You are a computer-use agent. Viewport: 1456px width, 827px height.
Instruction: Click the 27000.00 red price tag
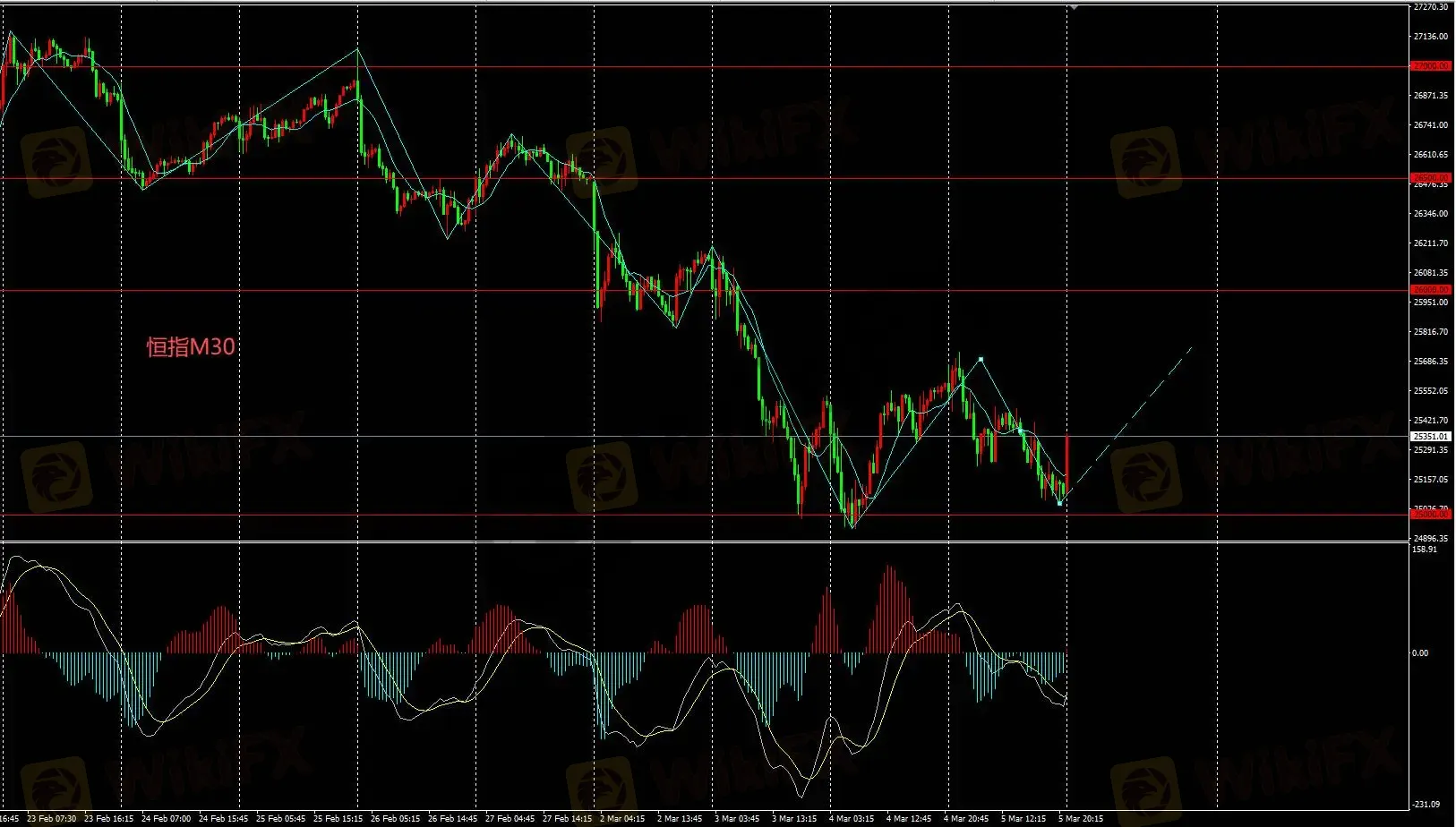[x=1431, y=66]
